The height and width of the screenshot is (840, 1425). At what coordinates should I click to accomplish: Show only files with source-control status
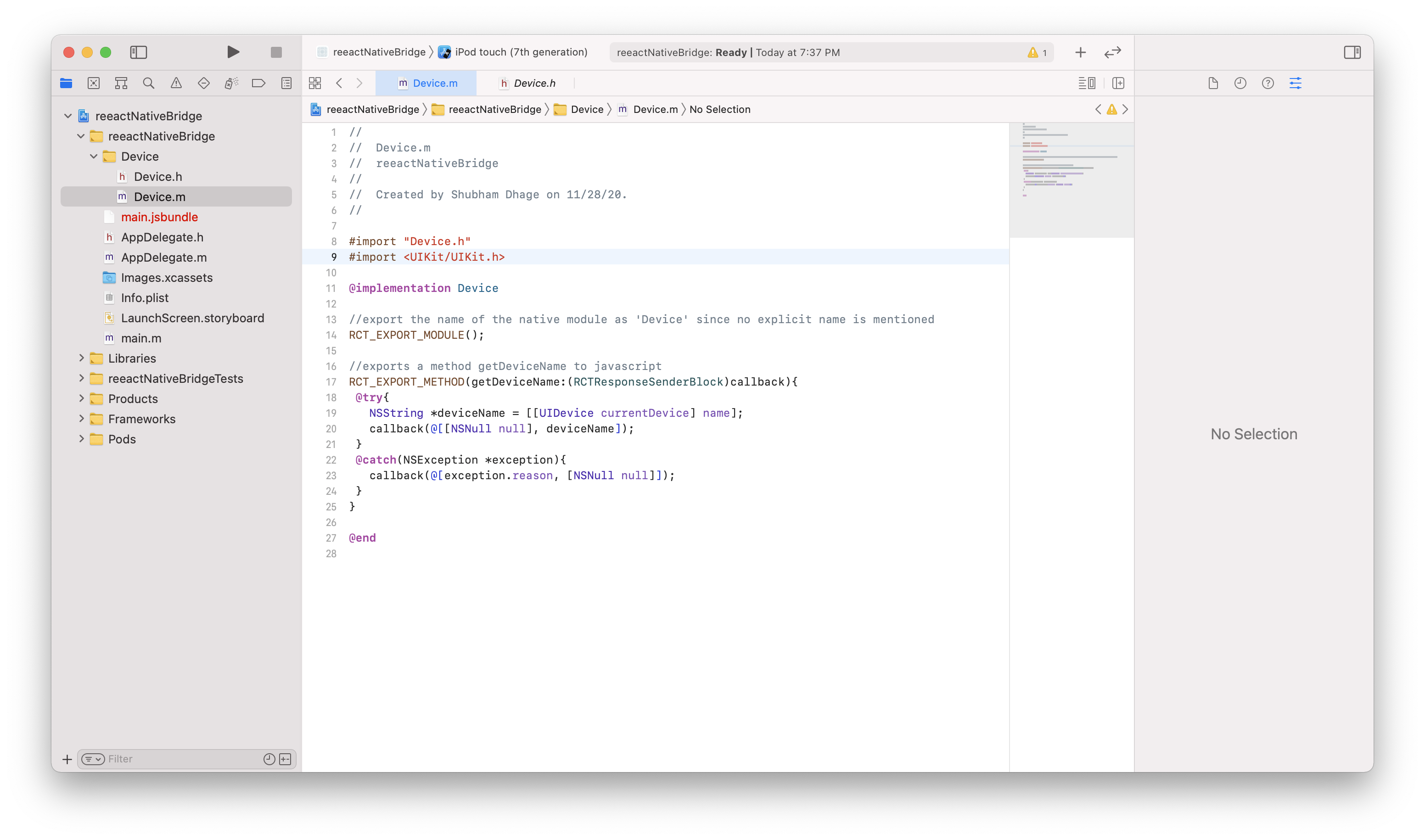click(286, 759)
